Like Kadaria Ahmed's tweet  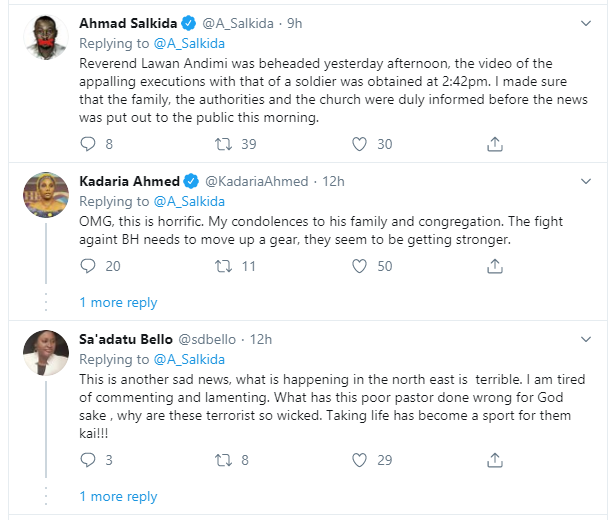[360, 266]
